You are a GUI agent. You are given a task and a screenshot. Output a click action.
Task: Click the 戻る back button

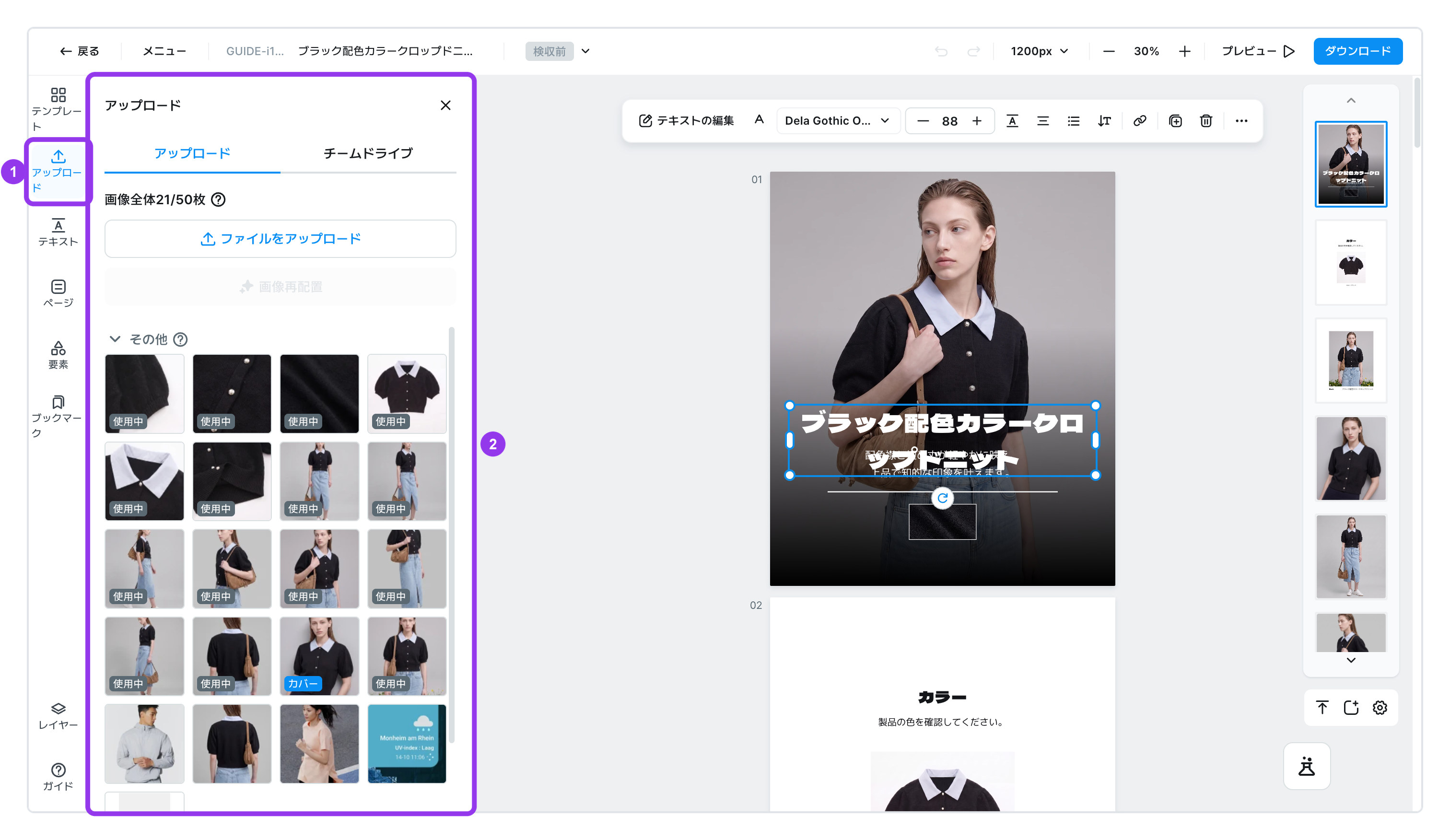click(80, 51)
